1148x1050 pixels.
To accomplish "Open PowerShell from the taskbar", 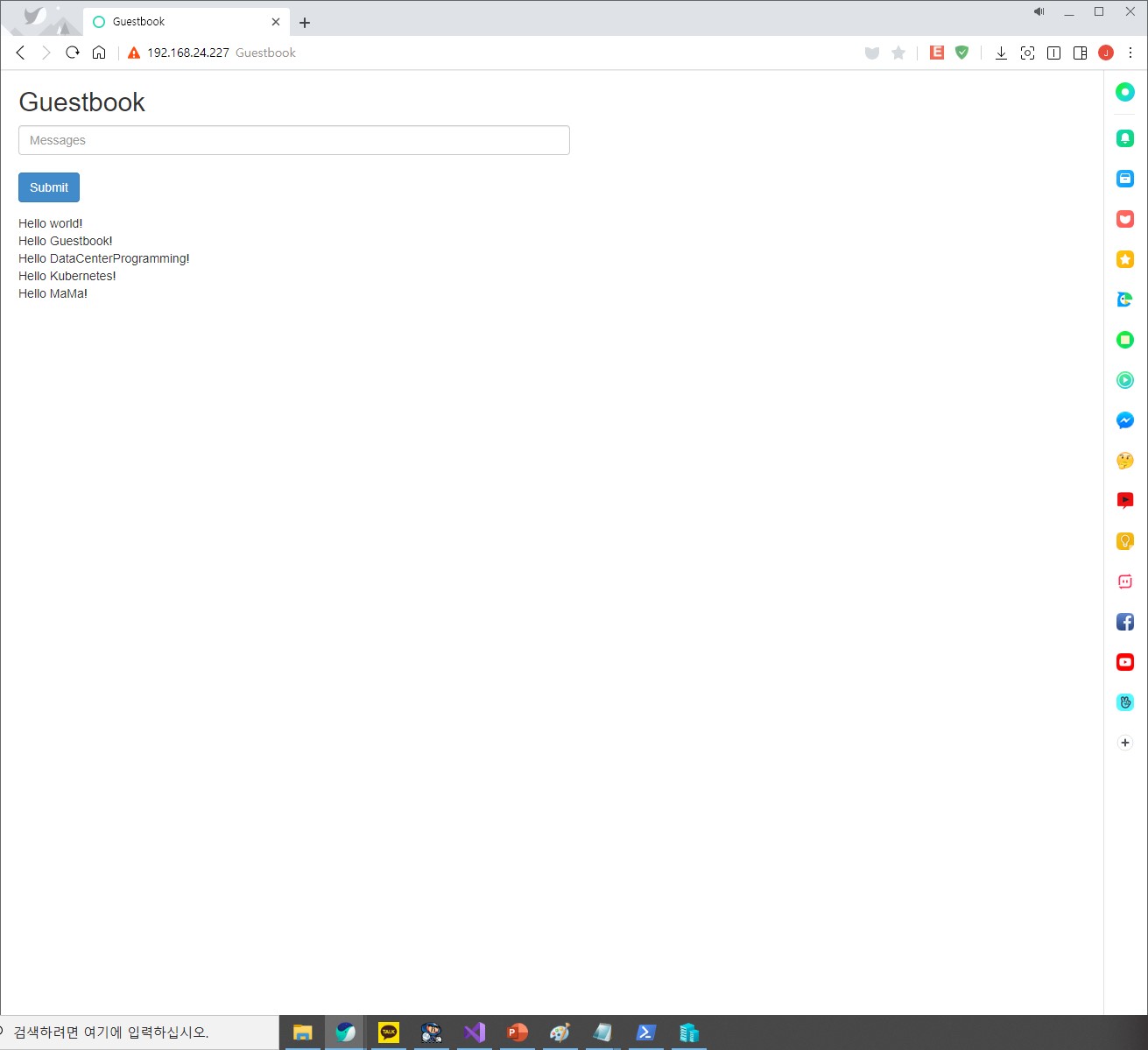I will (x=646, y=1032).
